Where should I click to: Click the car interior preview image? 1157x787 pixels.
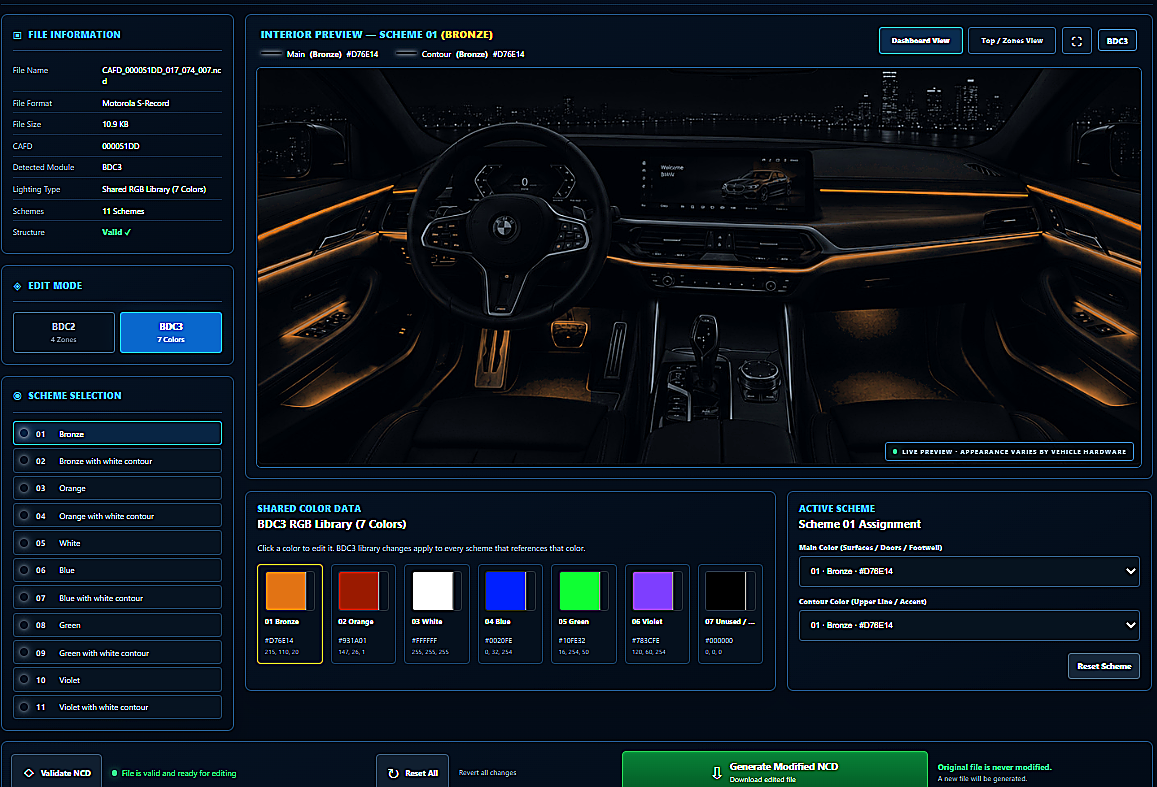(x=699, y=267)
